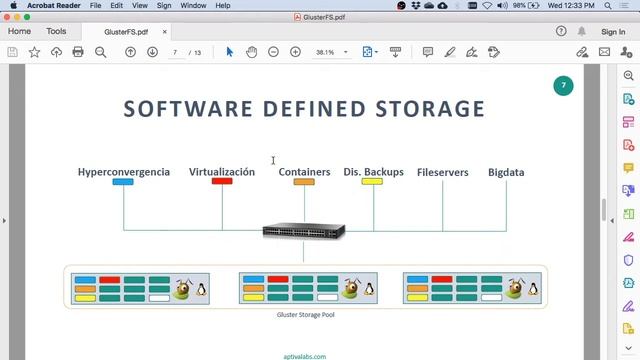640x360 pixels.
Task: Switch to the Tools tab
Action: (56, 31)
